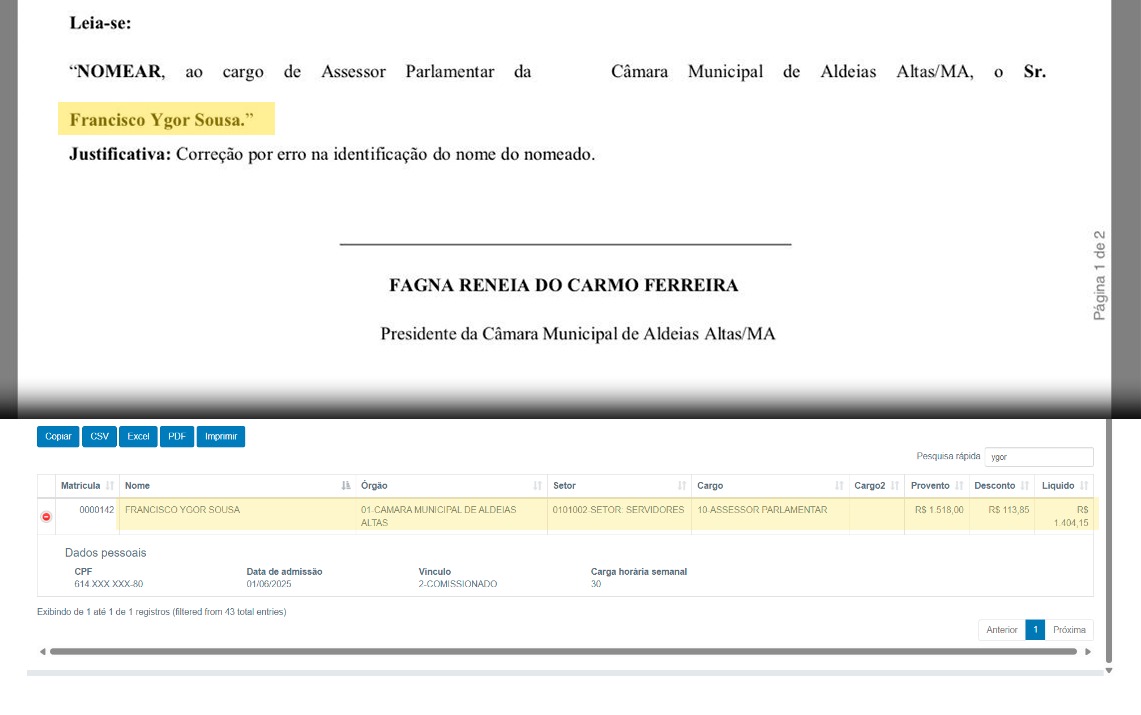Image resolution: width=1141 pixels, height=715 pixels.
Task: Select page 1 in pagination
Action: coord(1035,630)
